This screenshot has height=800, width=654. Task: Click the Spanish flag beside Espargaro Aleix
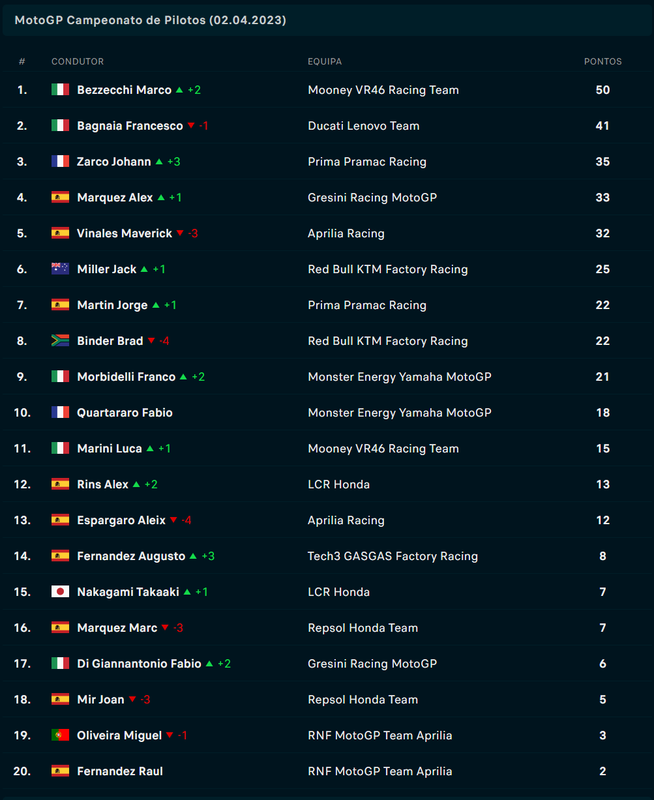point(60,520)
